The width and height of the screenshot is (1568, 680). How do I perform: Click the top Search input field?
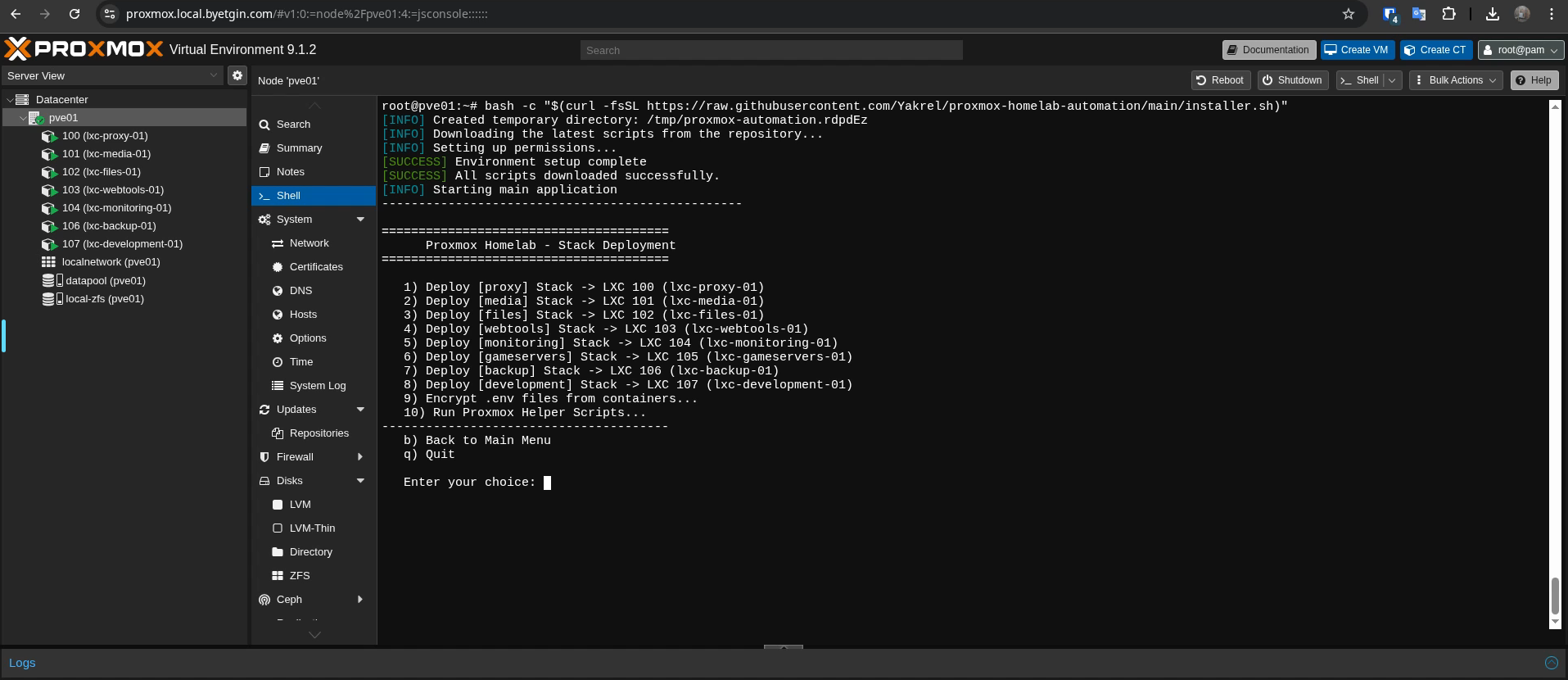click(770, 50)
